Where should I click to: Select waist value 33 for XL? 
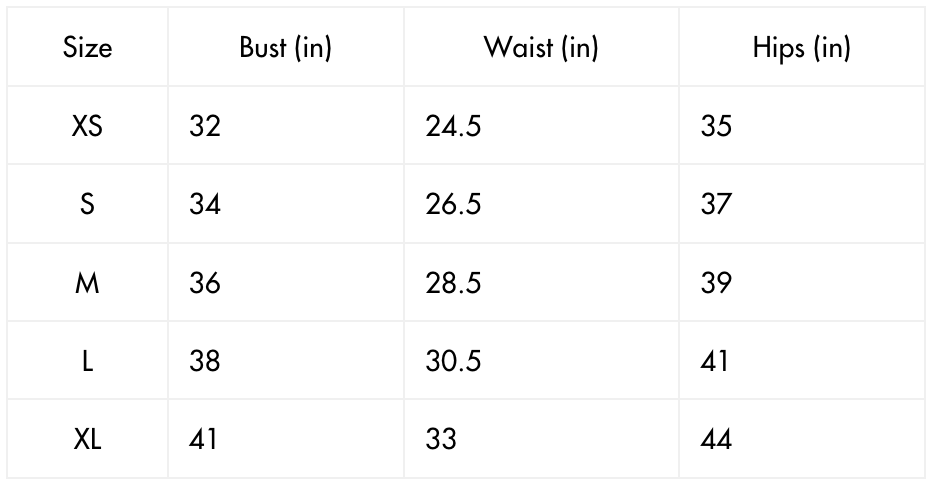point(441,439)
